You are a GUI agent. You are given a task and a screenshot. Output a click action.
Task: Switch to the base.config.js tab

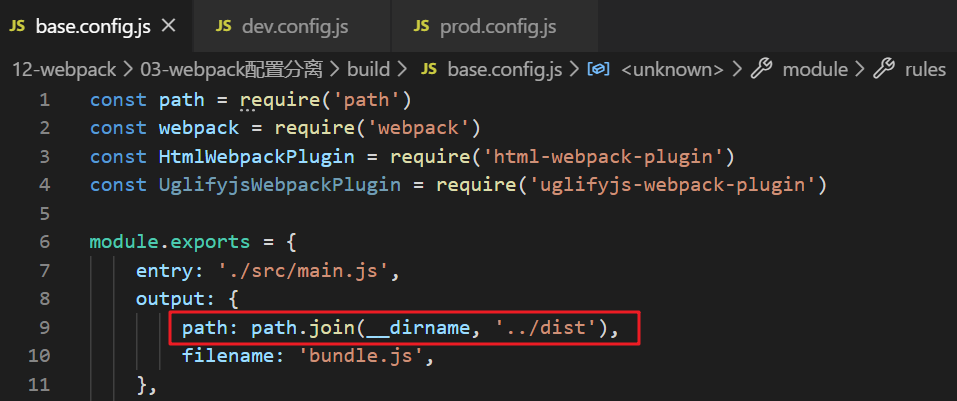click(x=96, y=26)
